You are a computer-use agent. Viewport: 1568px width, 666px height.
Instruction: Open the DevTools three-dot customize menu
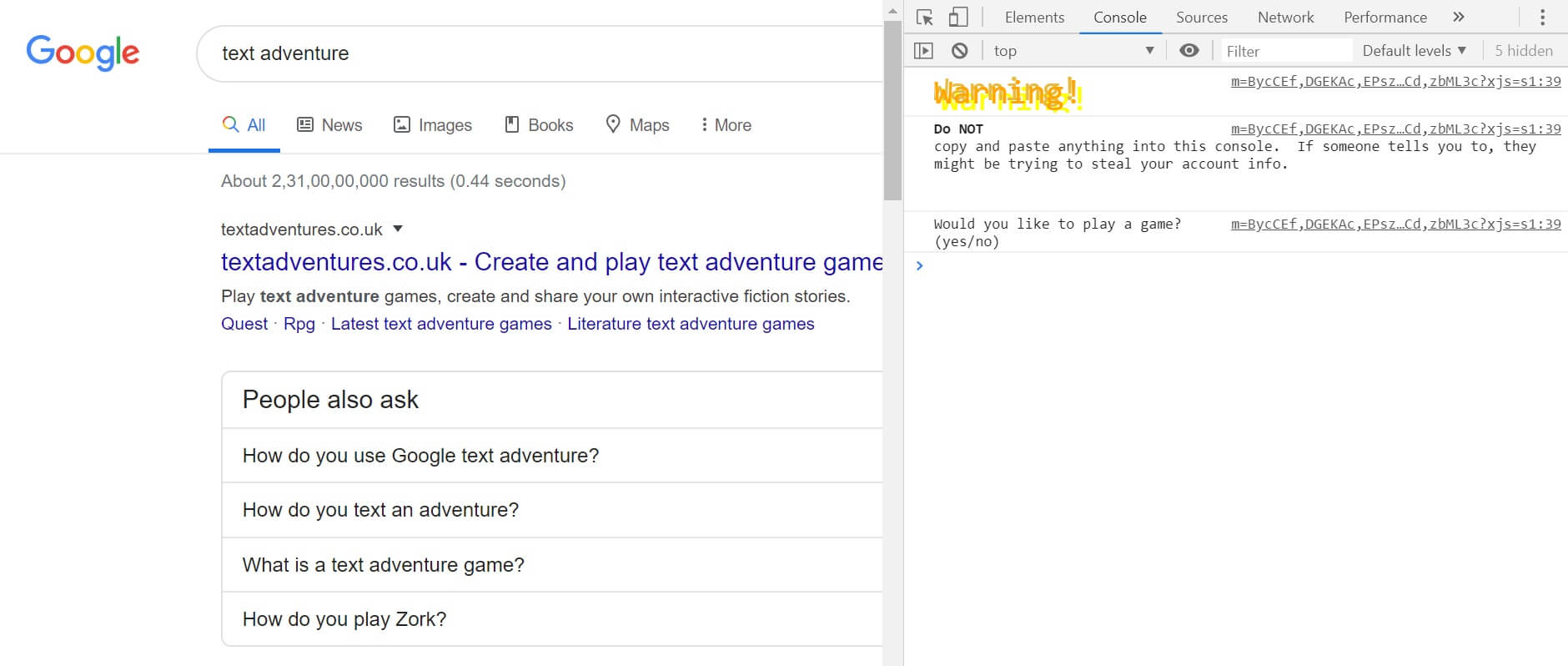coord(1542,18)
